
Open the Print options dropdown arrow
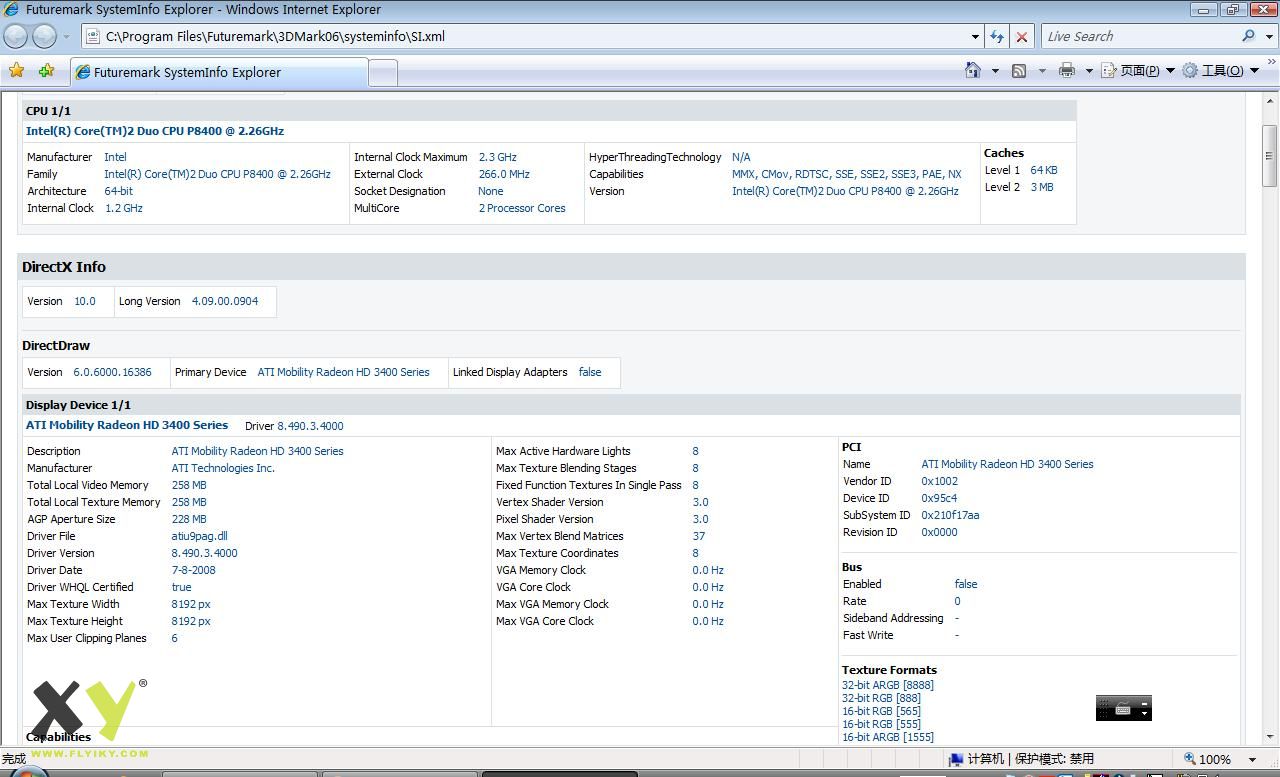(x=1088, y=71)
